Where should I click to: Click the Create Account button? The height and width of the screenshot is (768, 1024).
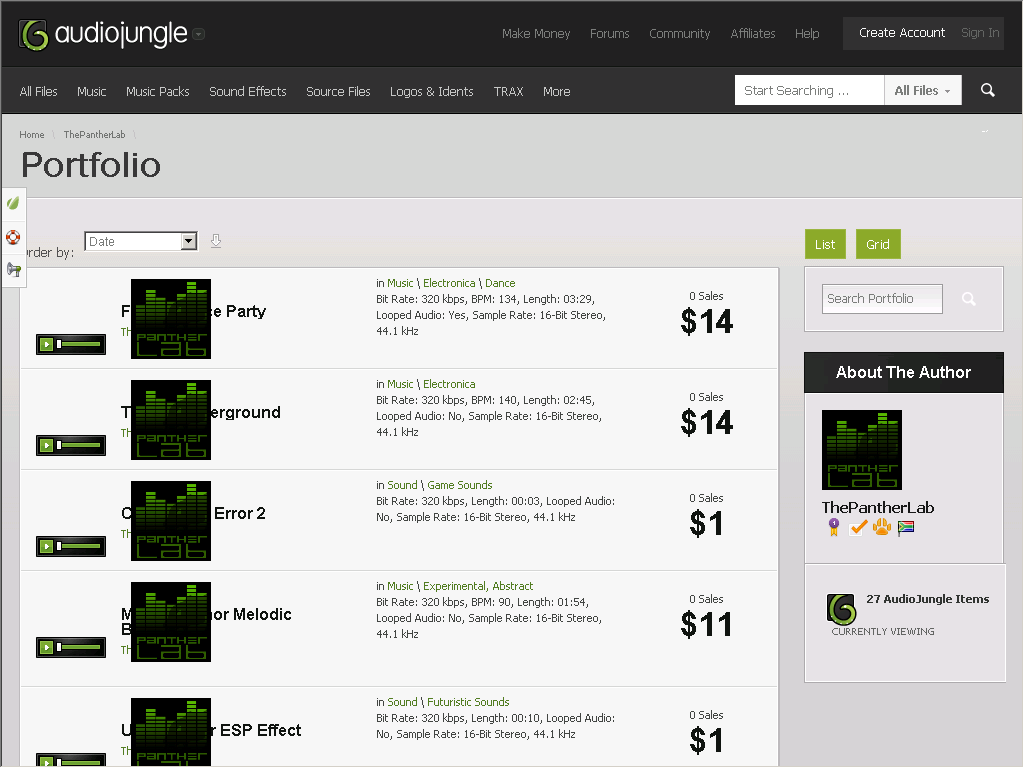point(901,33)
